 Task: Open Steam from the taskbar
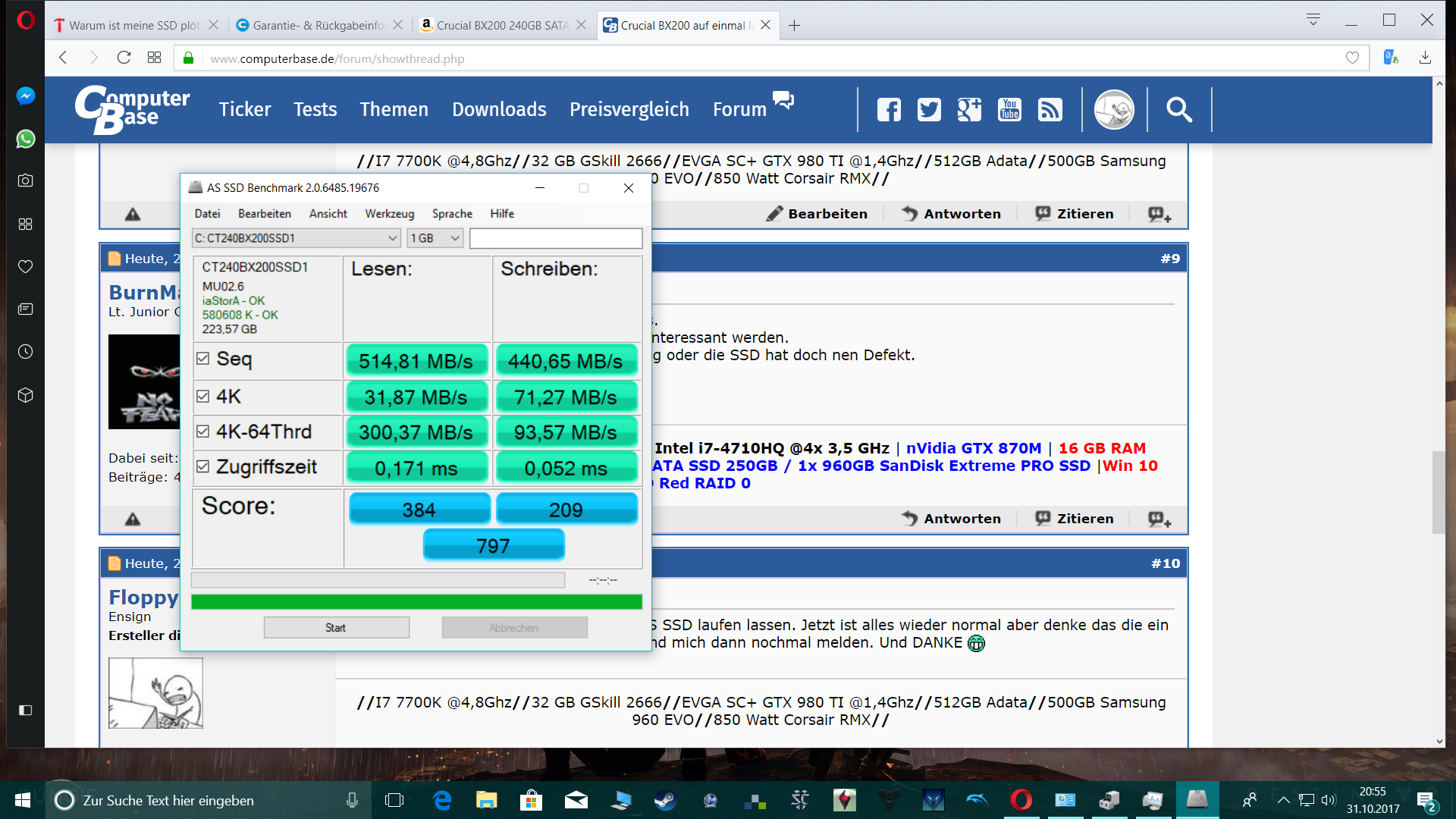pyautogui.click(x=665, y=800)
